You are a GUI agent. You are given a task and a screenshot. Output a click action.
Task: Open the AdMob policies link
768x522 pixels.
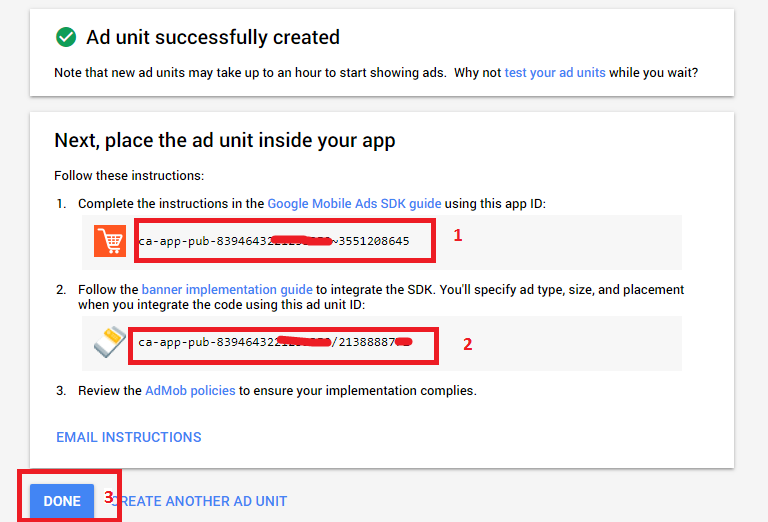point(190,390)
